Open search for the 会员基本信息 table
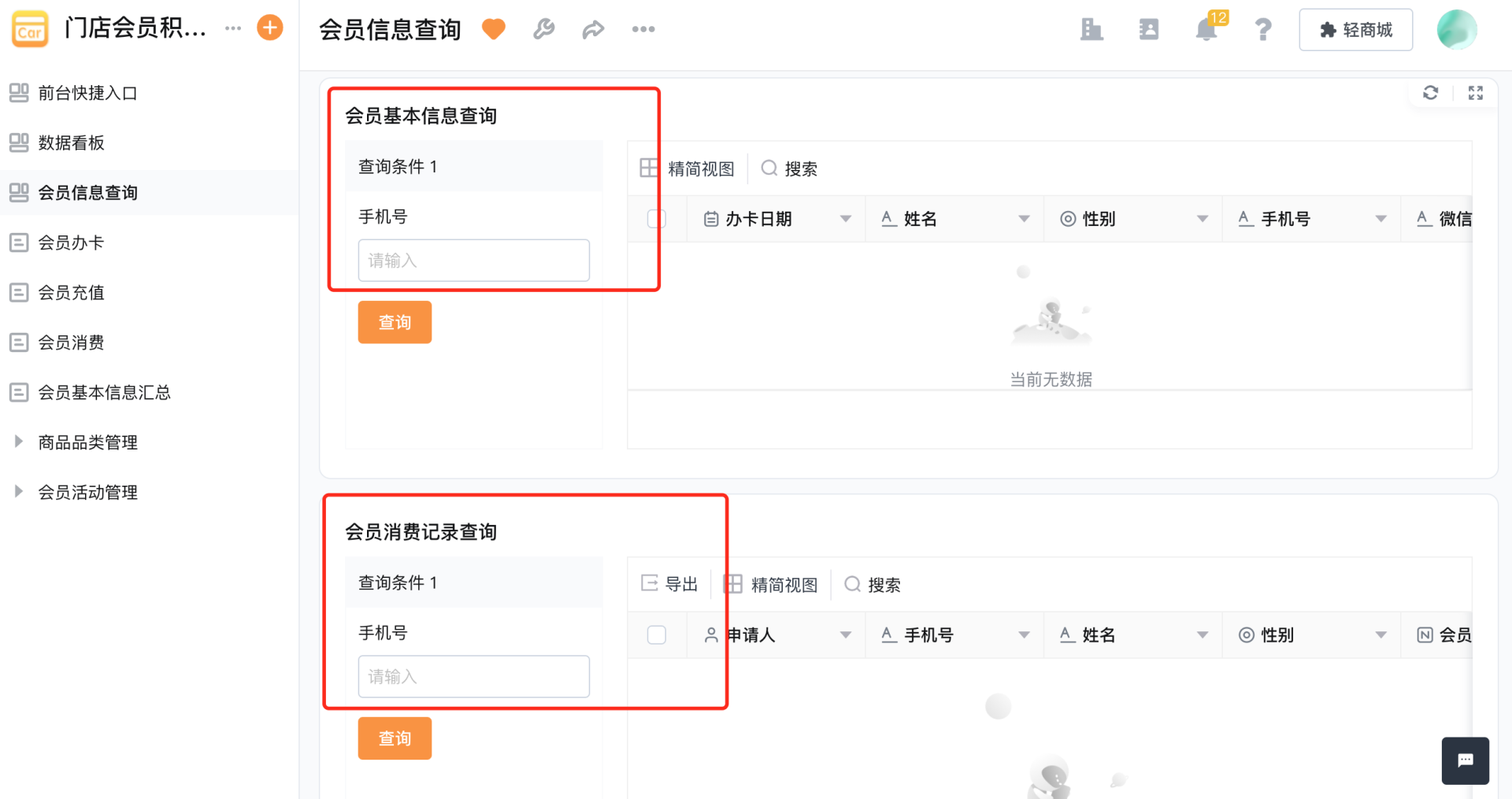The height and width of the screenshot is (799, 1512). point(789,168)
